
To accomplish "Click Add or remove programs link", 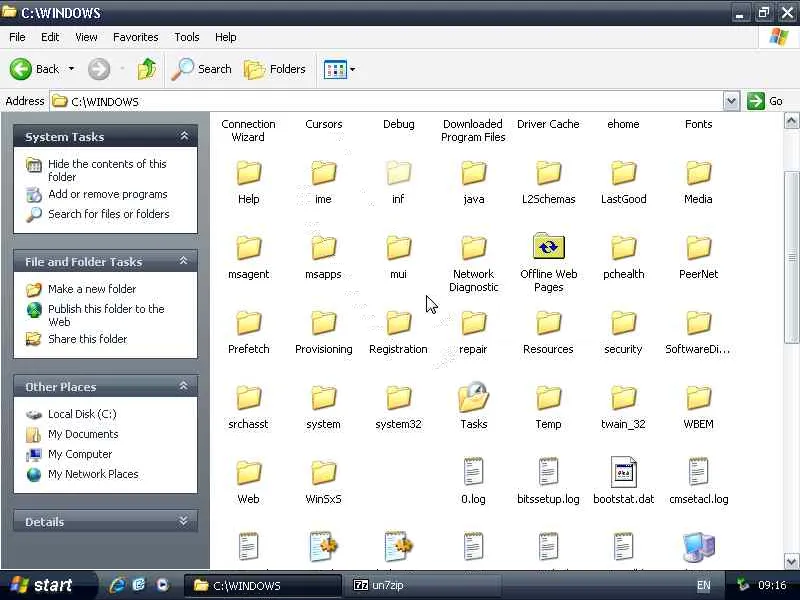I will coord(108,194).
